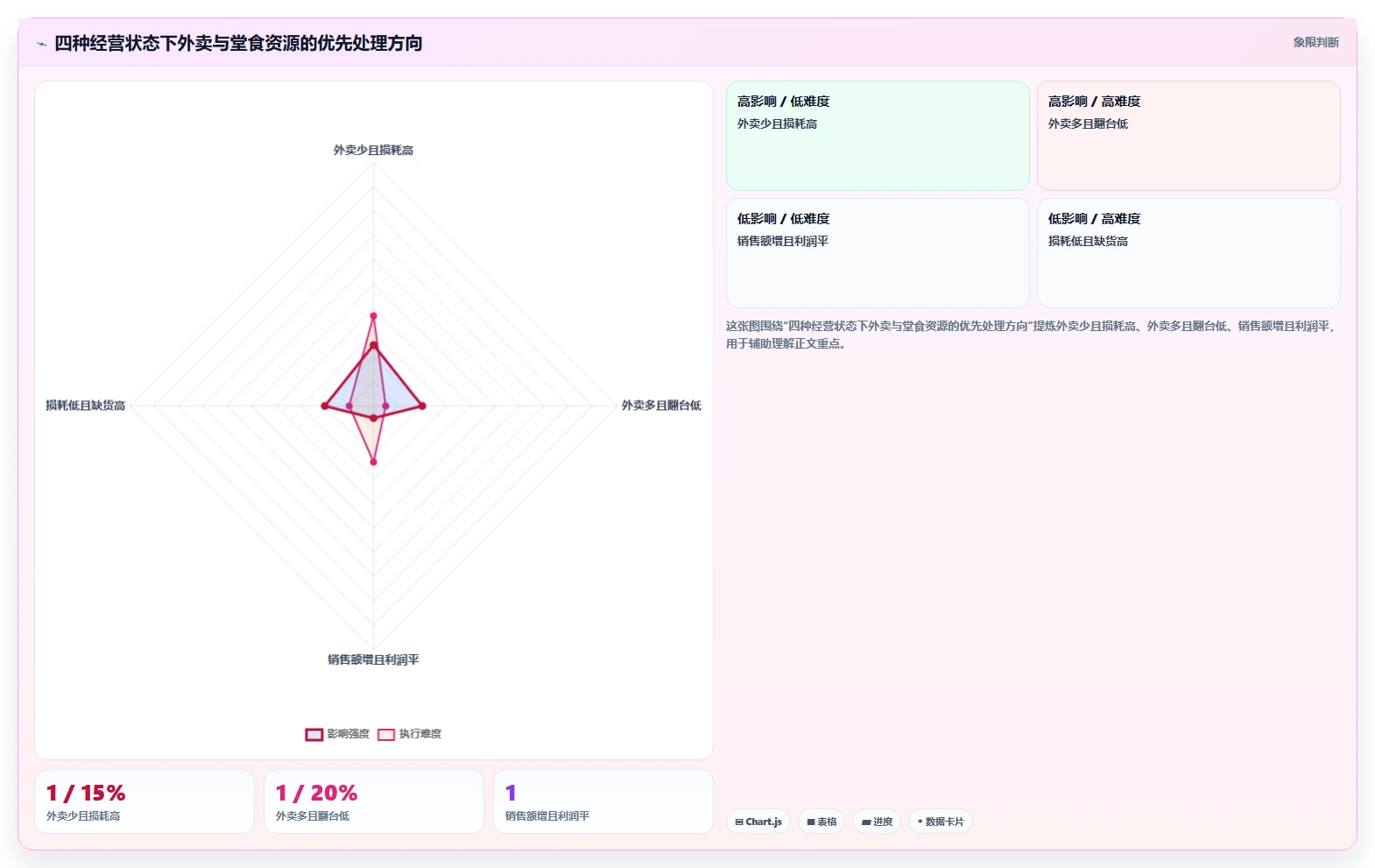Click the chart title 四种经营状态下外卖与堂食资源的优先处理方向

tap(238, 43)
